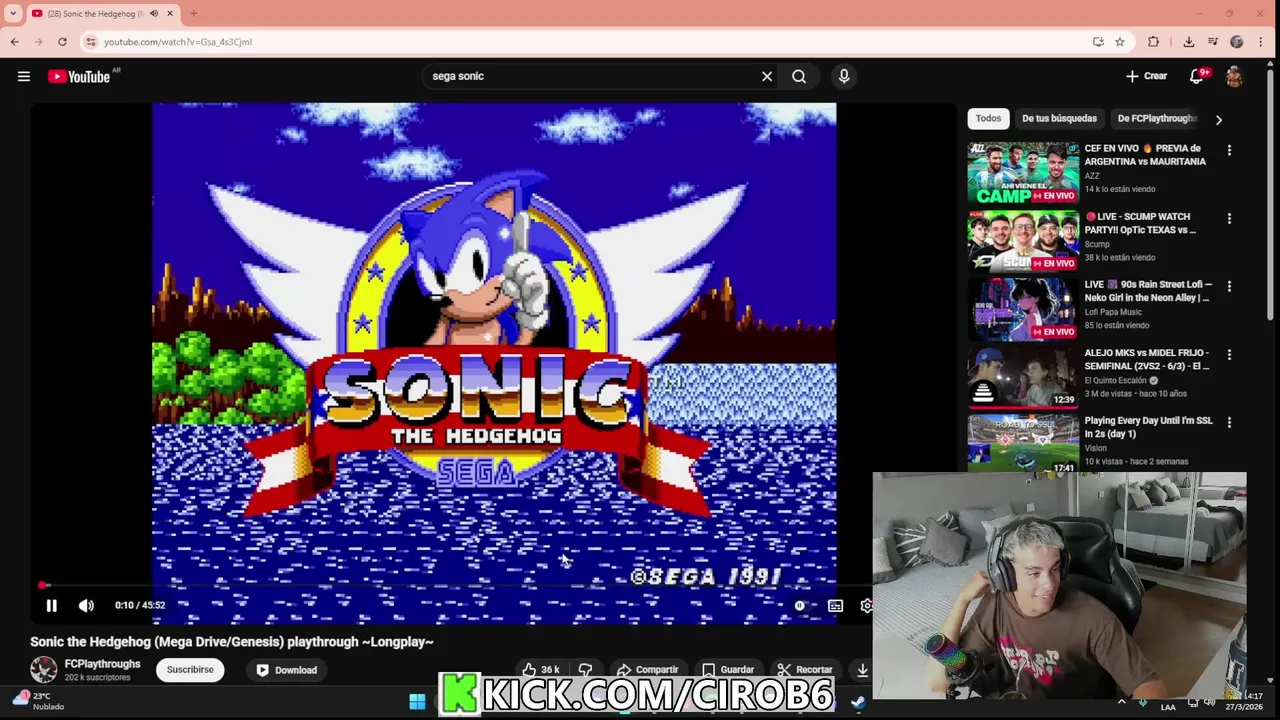Screen dimensions: 1280x720
Task: Reload the YouTube page
Action: (x=62, y=42)
